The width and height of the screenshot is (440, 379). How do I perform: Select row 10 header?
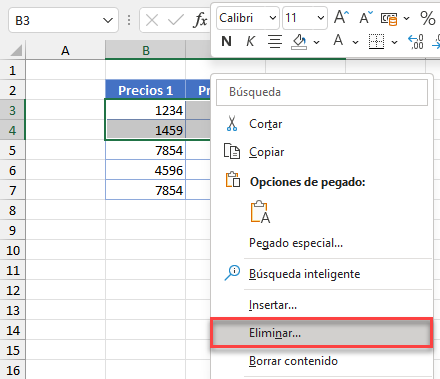13,250
